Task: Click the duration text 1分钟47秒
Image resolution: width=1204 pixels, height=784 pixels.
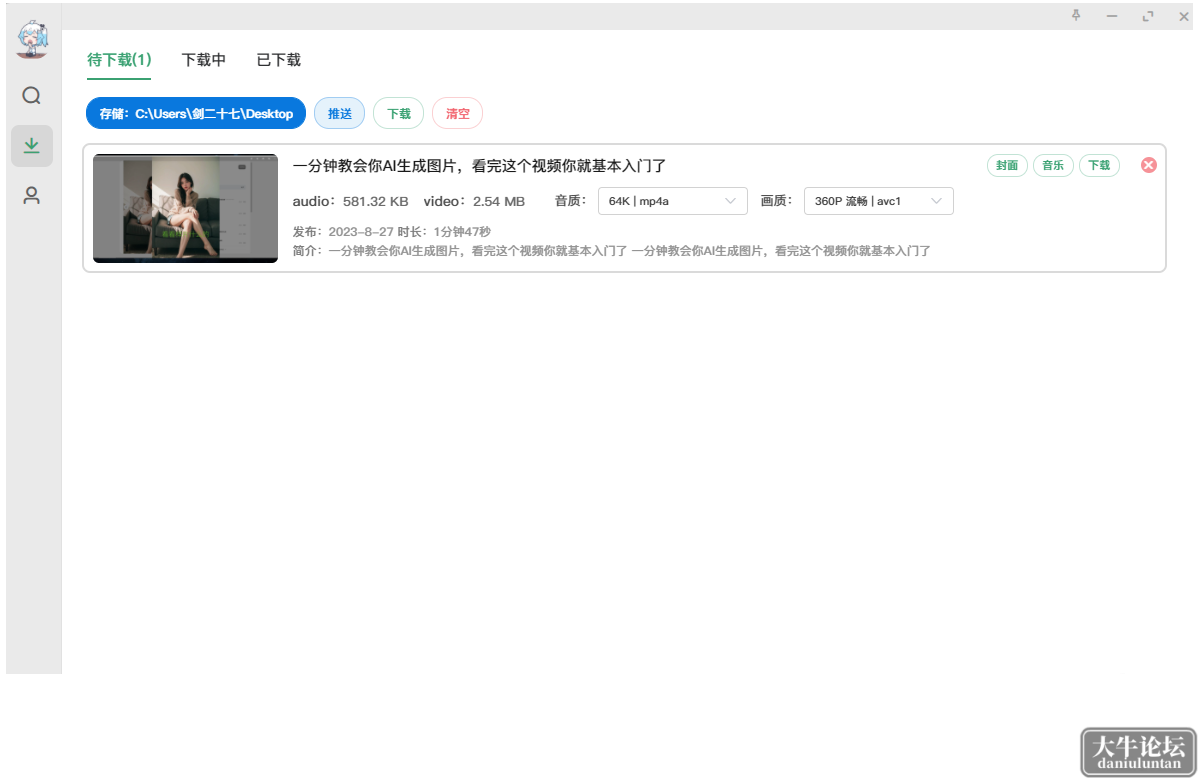Action: point(462,232)
